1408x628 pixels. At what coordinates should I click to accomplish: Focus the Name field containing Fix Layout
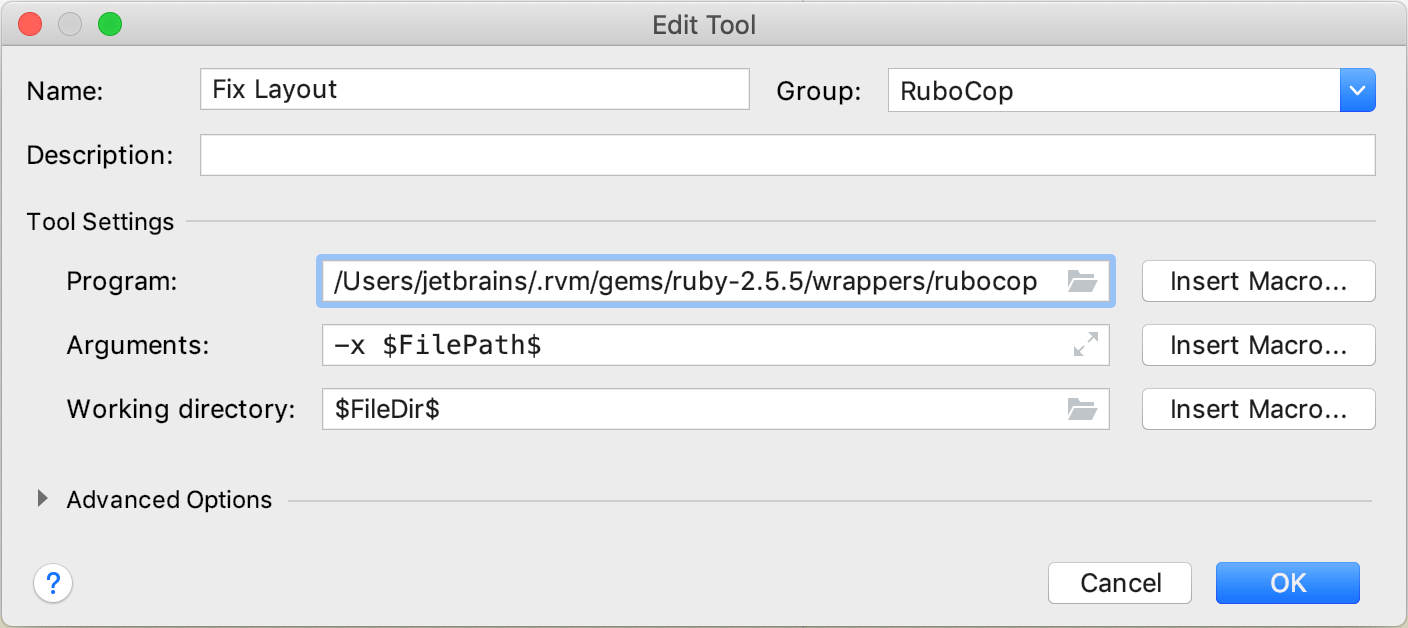[x=475, y=89]
